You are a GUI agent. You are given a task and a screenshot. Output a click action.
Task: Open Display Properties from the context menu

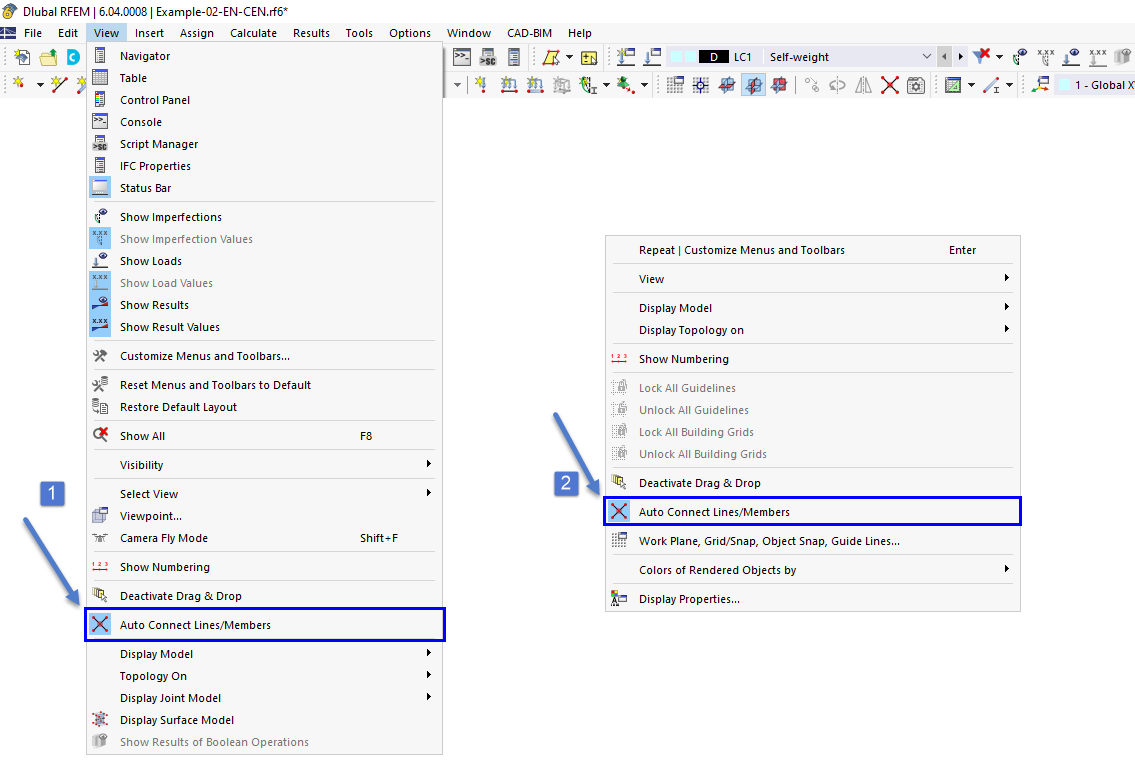pos(690,598)
